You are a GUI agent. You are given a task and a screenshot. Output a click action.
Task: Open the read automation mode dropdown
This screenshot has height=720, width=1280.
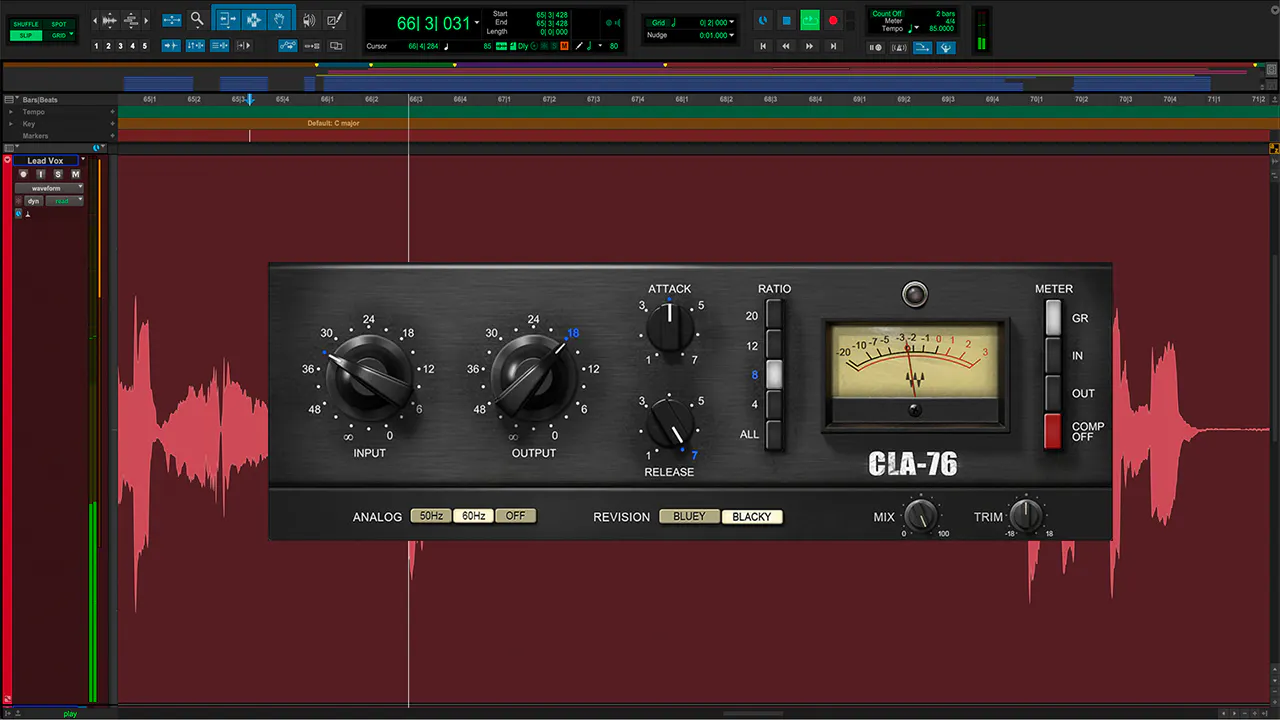[64, 201]
